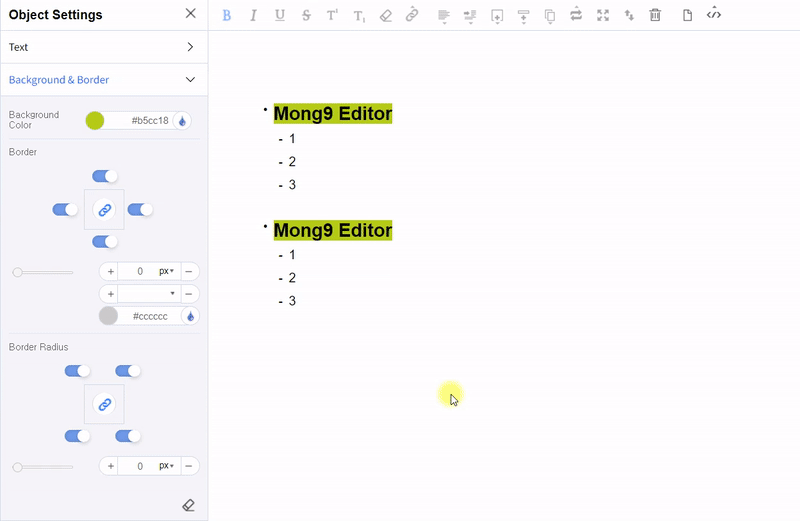Click the border color eyedropper icon
This screenshot has height=521, width=800.
pyautogui.click(x=190, y=316)
